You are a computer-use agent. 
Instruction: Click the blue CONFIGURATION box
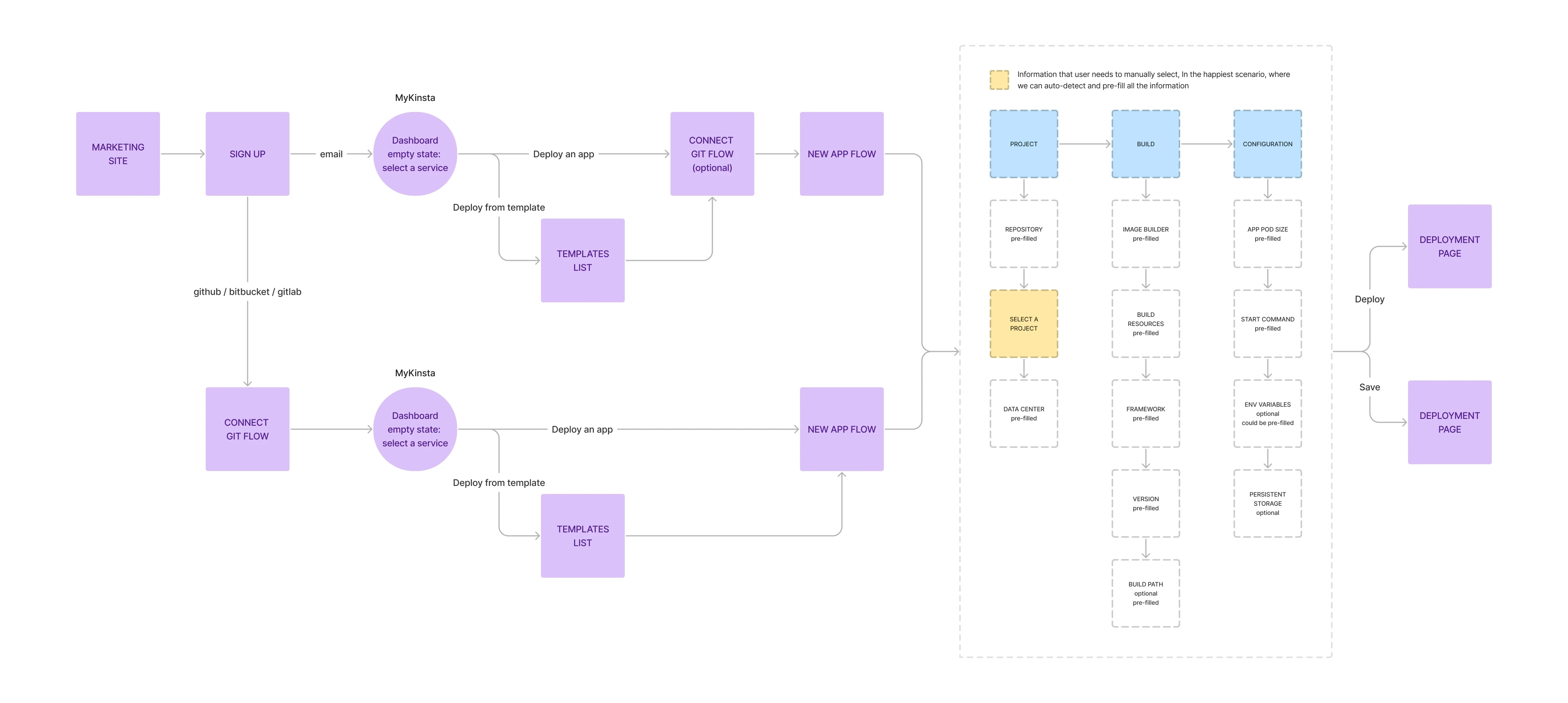tap(1267, 144)
